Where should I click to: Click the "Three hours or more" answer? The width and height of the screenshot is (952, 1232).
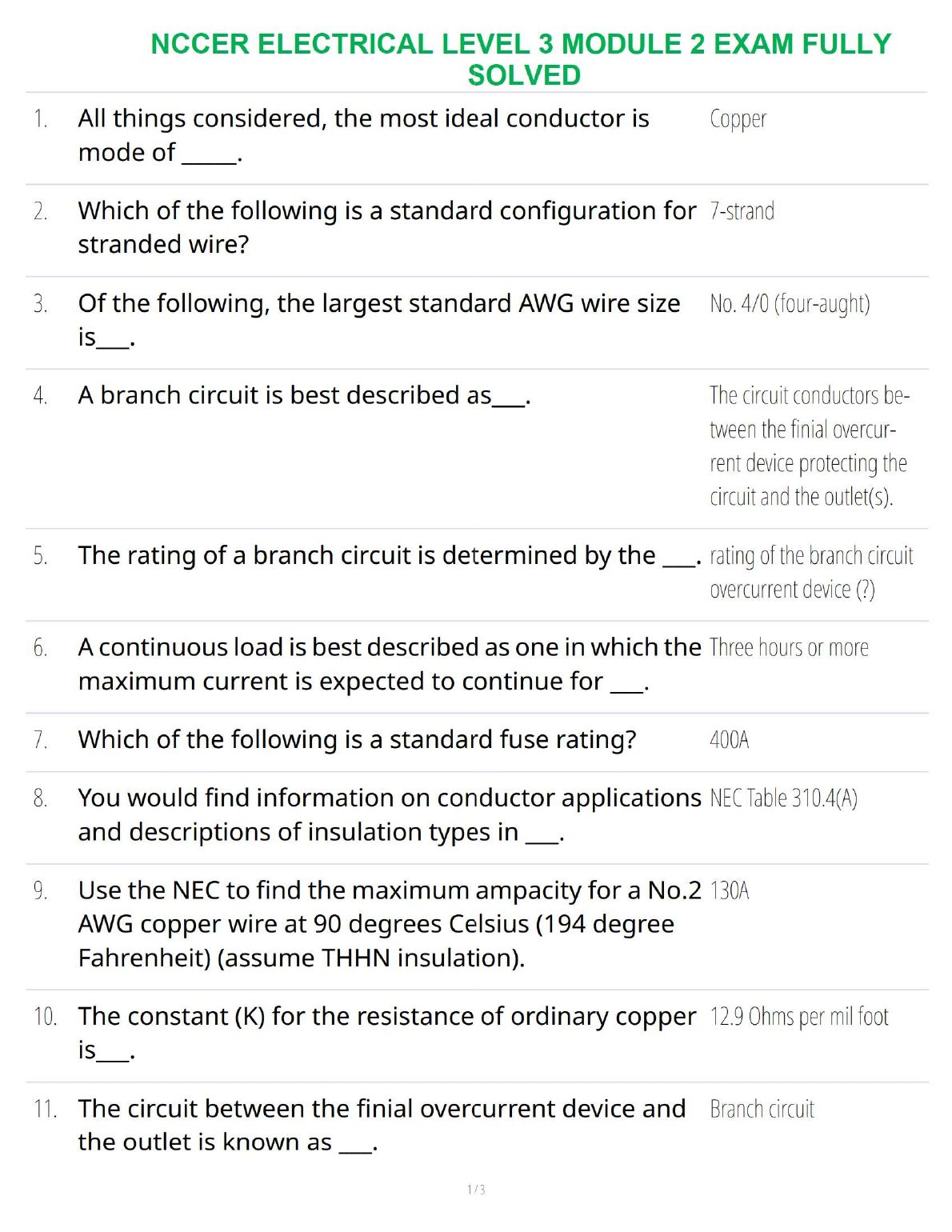click(x=789, y=648)
